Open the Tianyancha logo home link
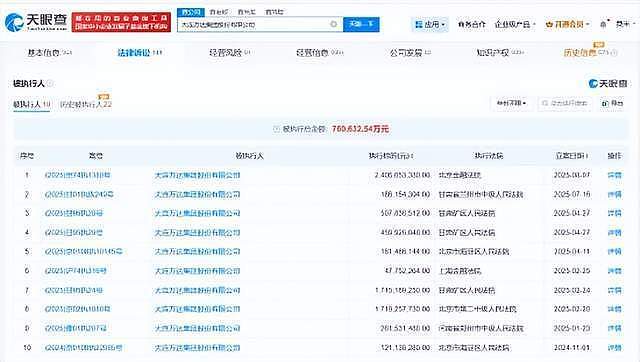 (x=36, y=22)
